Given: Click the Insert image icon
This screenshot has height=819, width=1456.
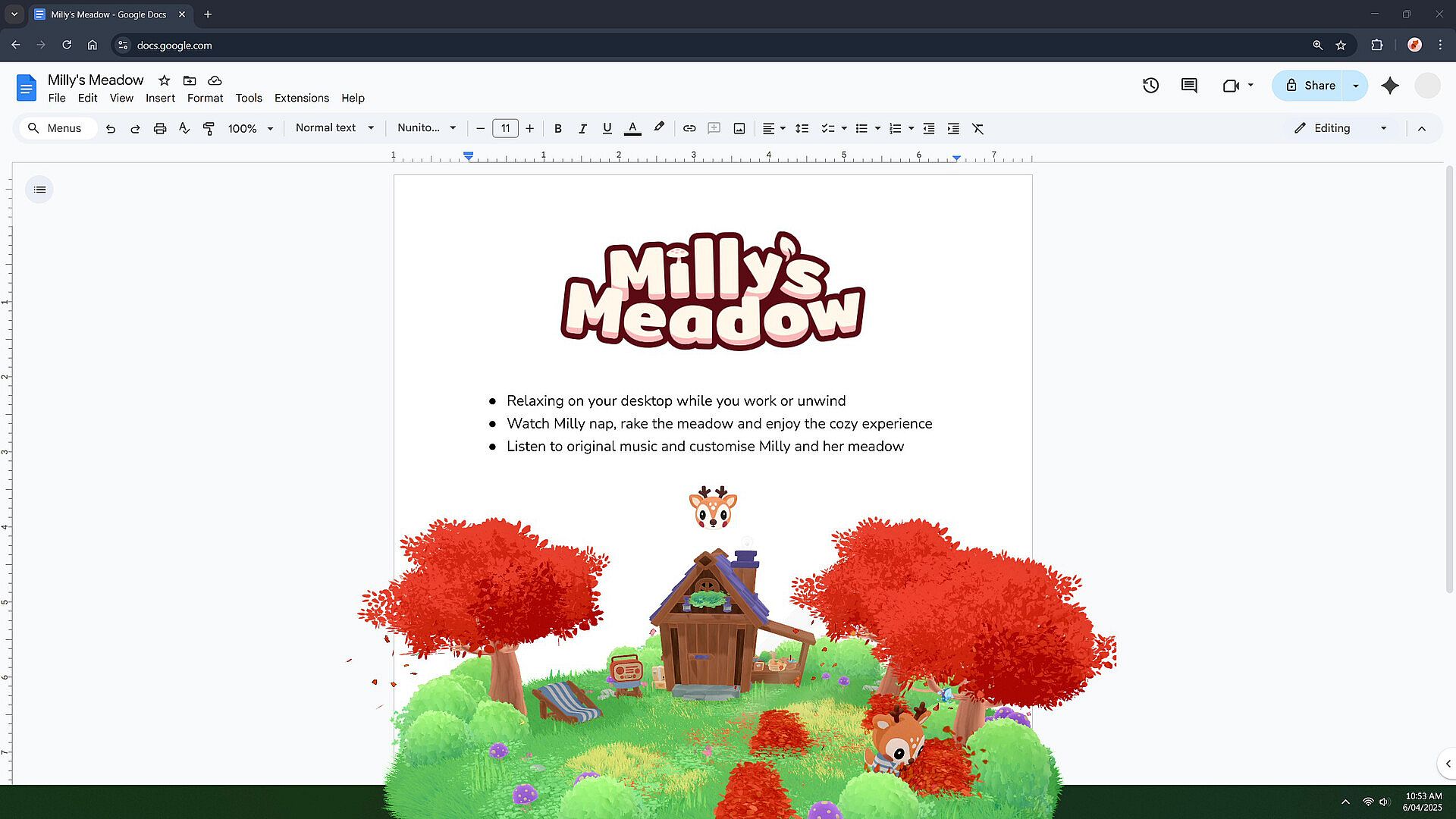Looking at the screenshot, I should tap(739, 129).
